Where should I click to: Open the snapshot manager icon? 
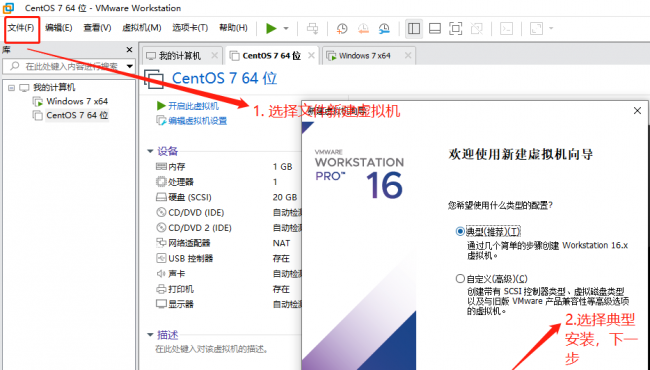point(384,28)
